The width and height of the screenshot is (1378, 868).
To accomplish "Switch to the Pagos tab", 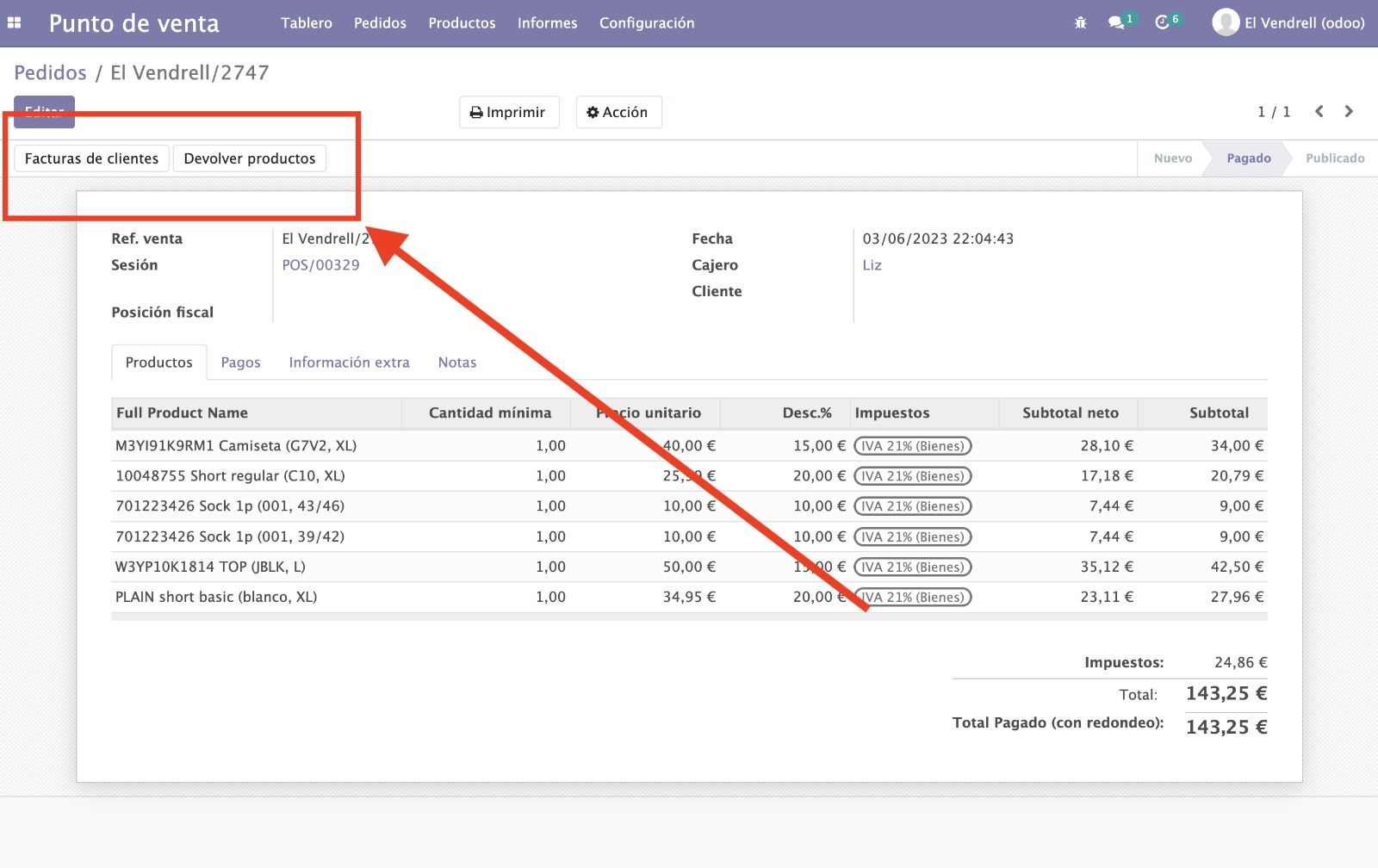I will pyautogui.click(x=240, y=363).
